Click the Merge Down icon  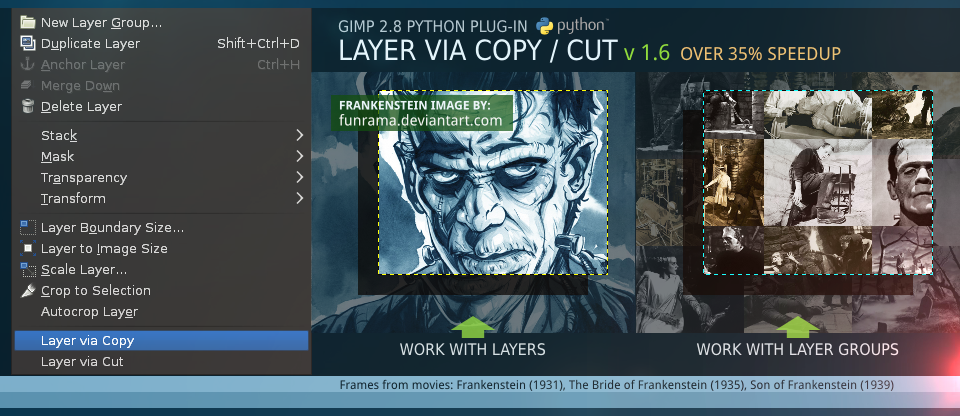pyautogui.click(x=28, y=85)
